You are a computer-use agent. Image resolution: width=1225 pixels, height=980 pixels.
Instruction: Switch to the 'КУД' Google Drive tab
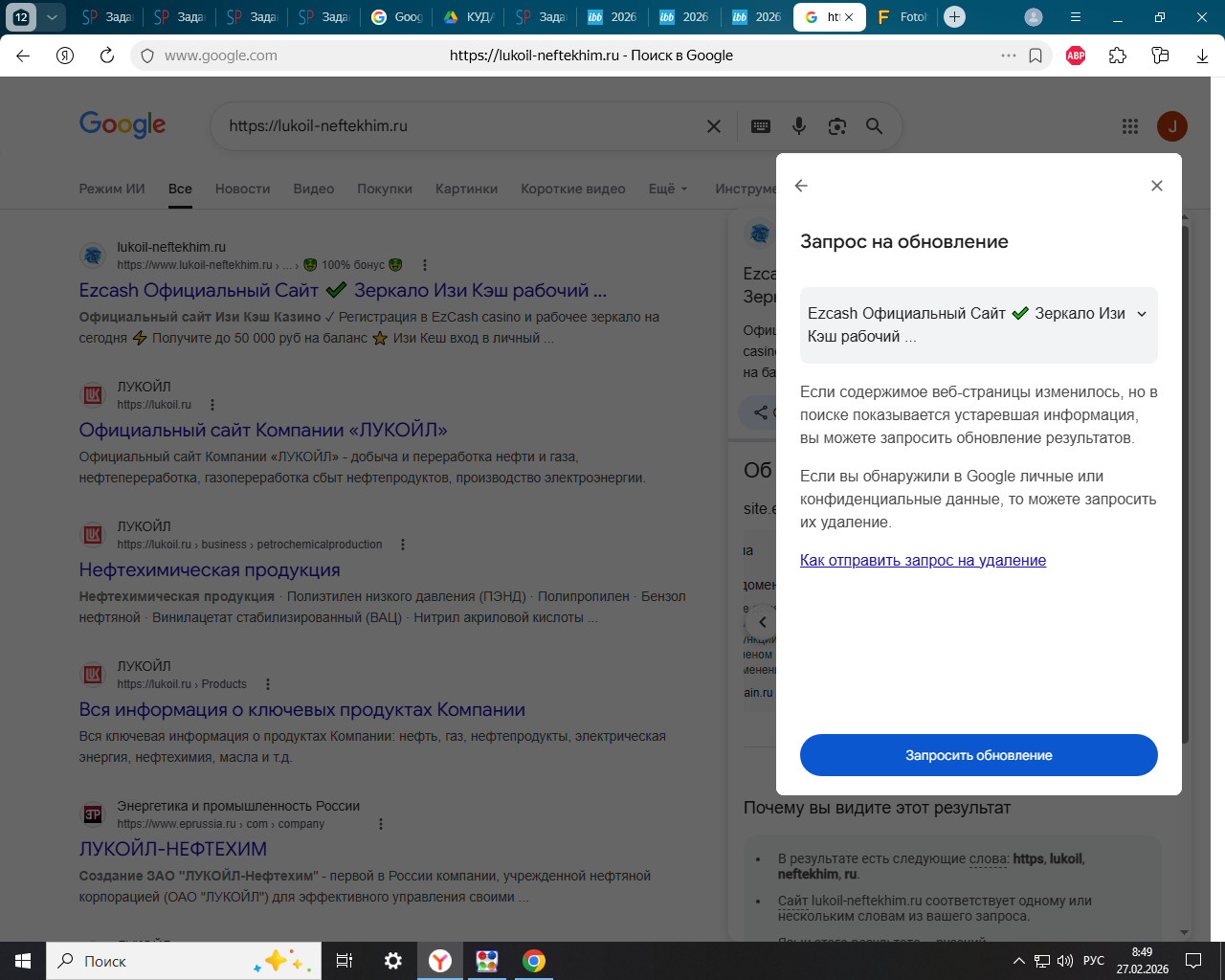469,16
